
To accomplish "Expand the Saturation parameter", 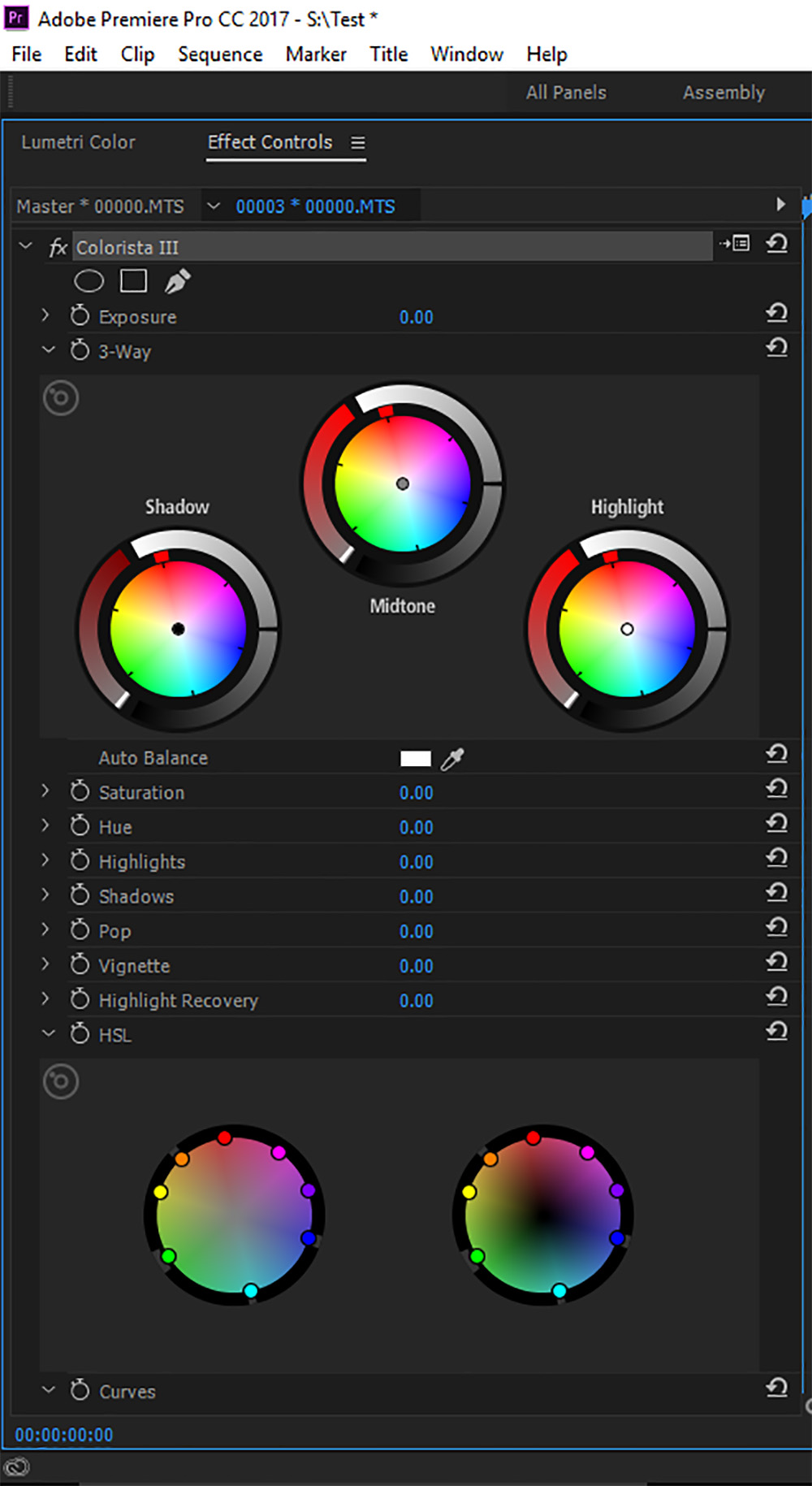I will pos(45,791).
